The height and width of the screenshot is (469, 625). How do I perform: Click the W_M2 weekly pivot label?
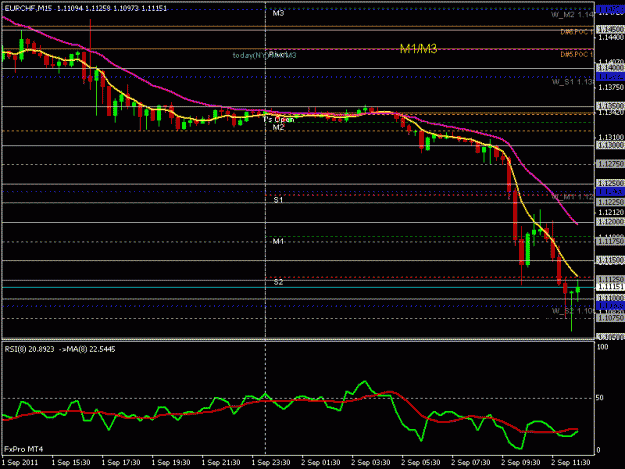[573, 15]
